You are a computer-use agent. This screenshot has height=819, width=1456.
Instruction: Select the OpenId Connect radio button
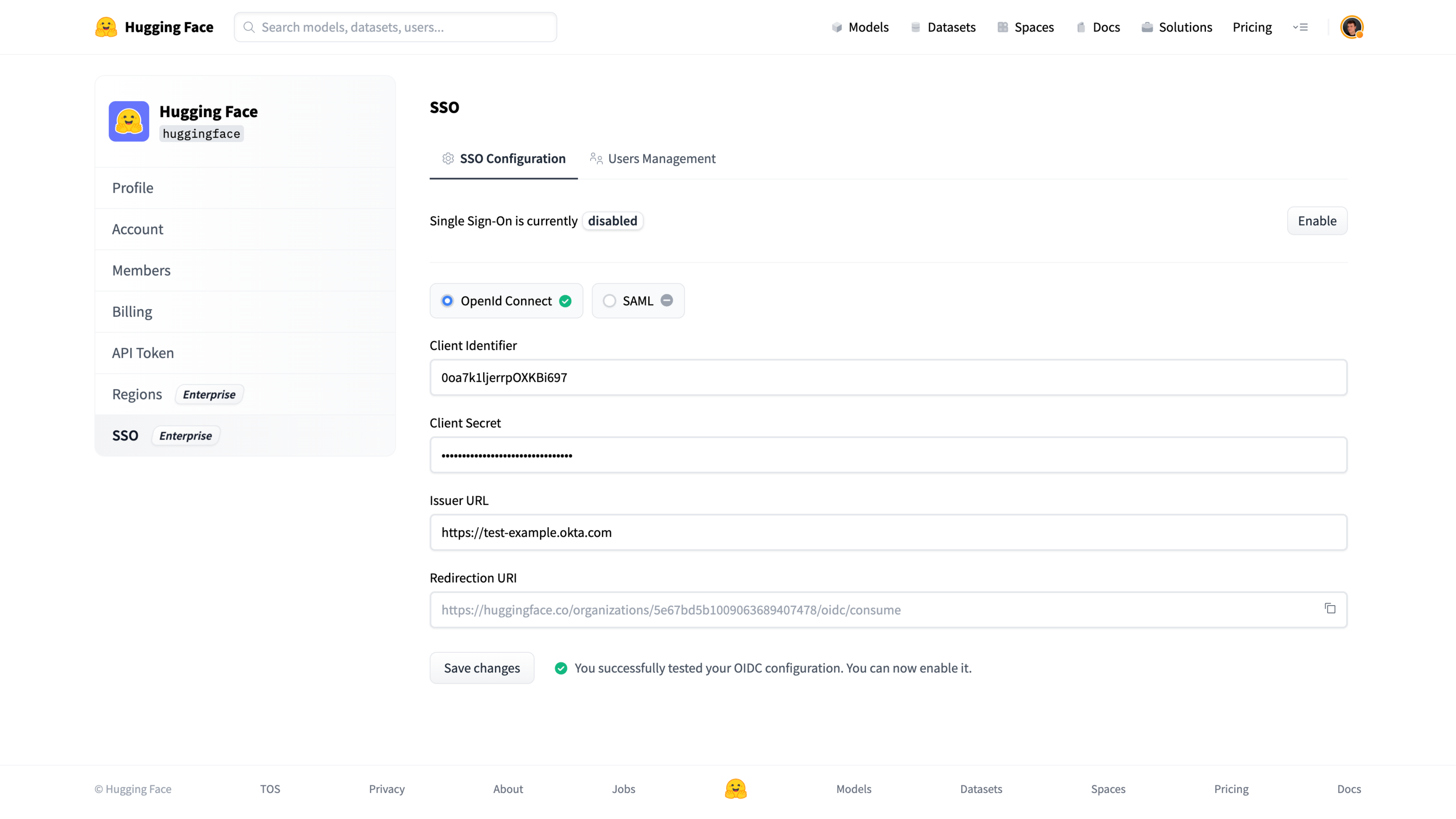click(x=447, y=301)
